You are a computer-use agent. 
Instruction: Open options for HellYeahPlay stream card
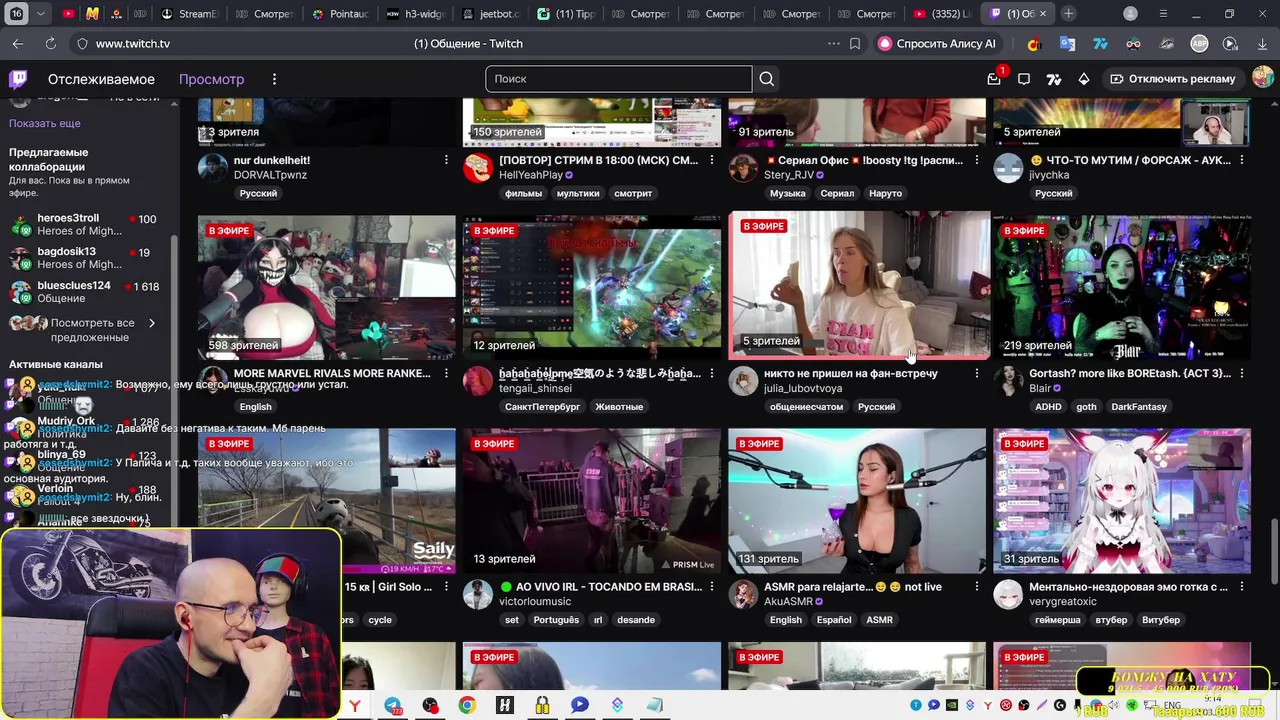712,160
